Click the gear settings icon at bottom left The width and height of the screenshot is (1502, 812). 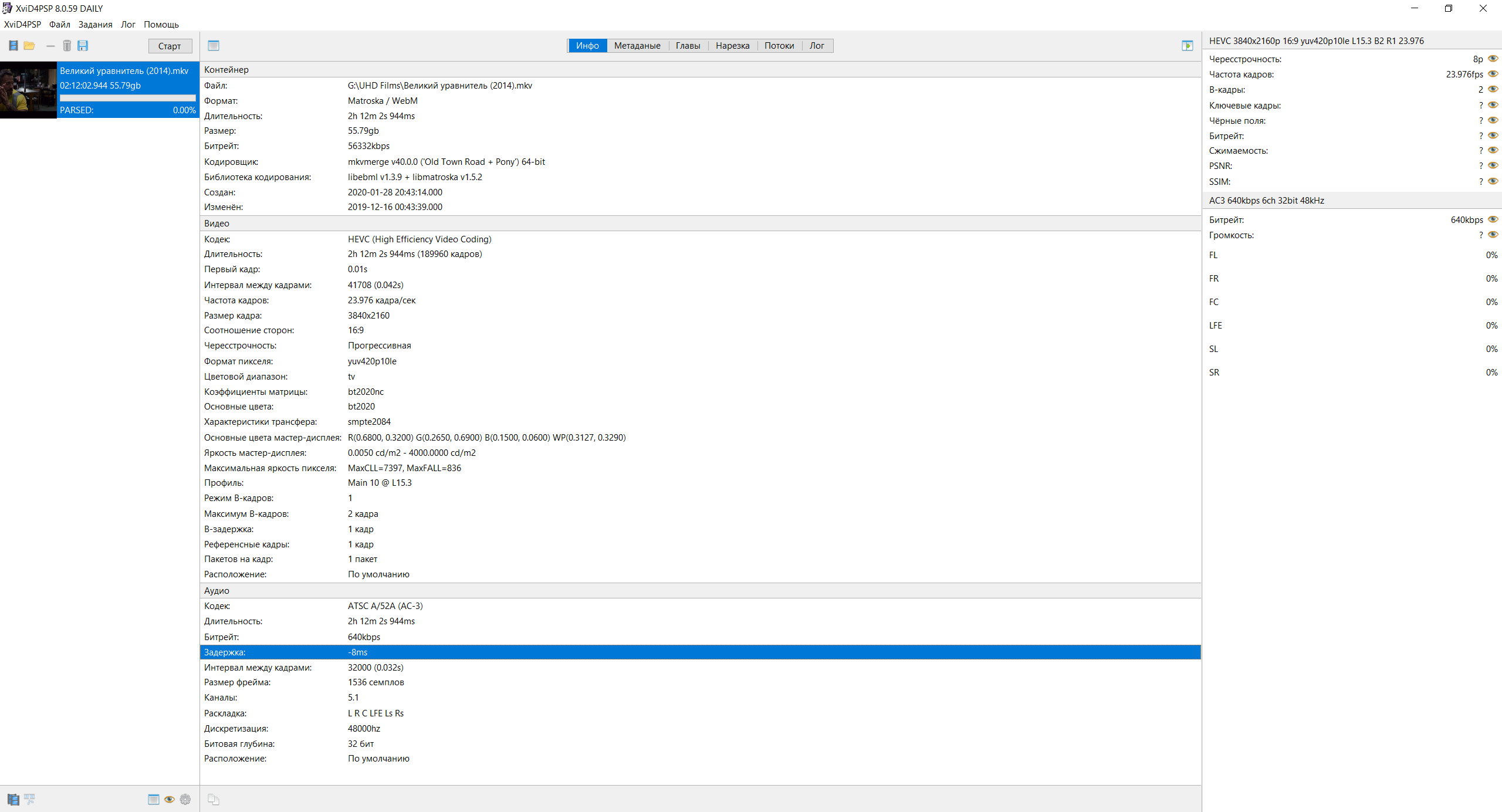point(185,799)
